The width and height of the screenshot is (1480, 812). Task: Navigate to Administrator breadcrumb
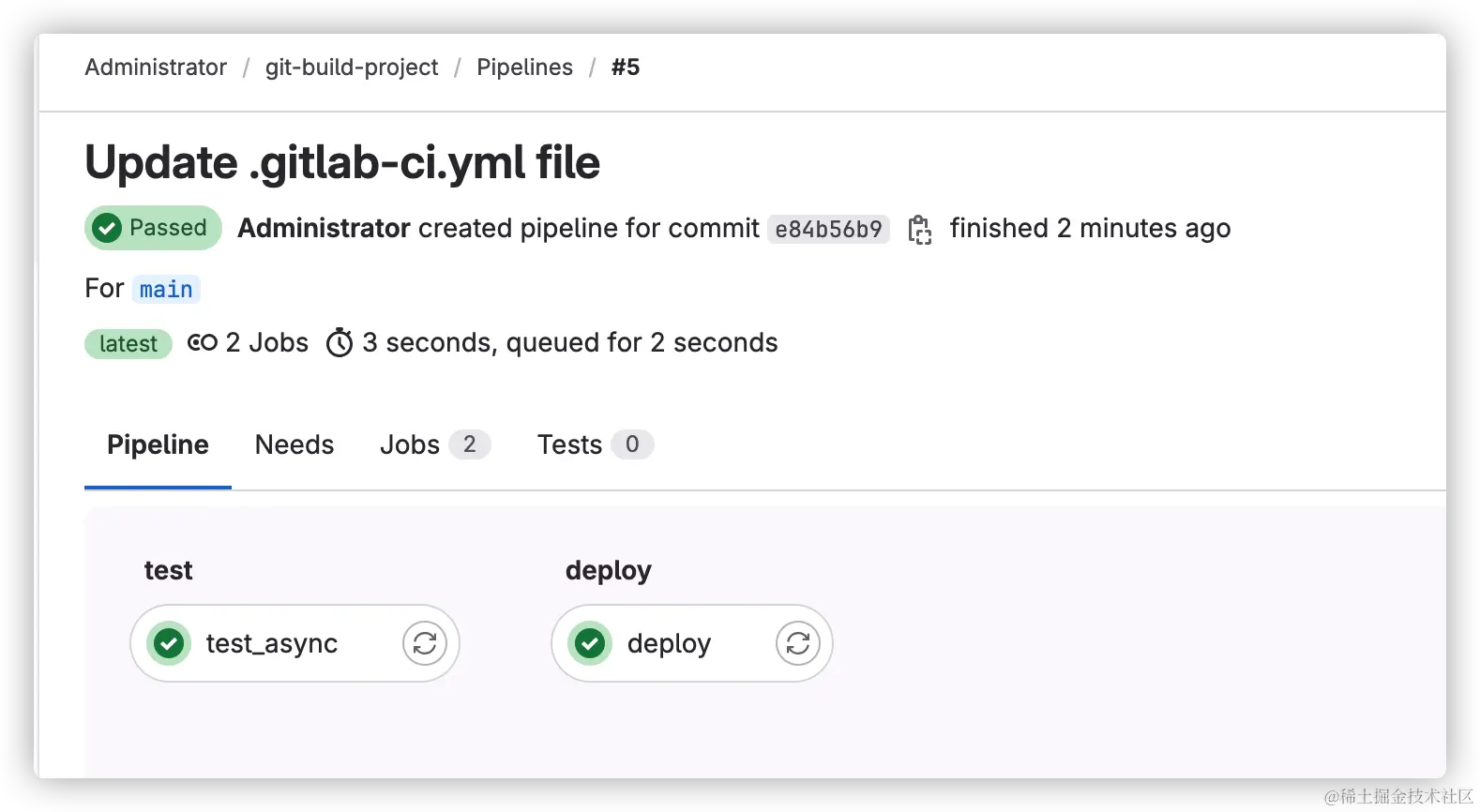click(x=156, y=68)
